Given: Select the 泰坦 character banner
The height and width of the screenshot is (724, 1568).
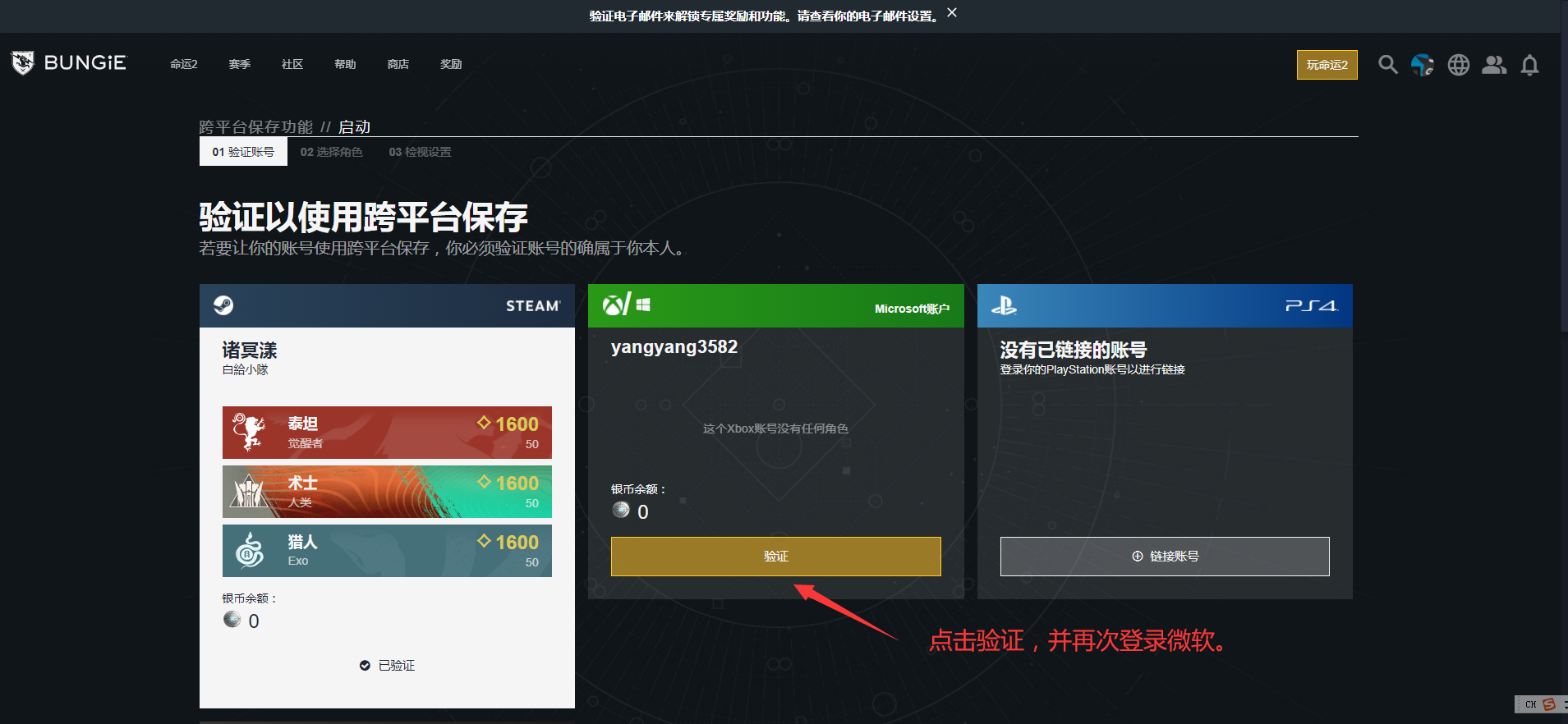Looking at the screenshot, I should 387,433.
